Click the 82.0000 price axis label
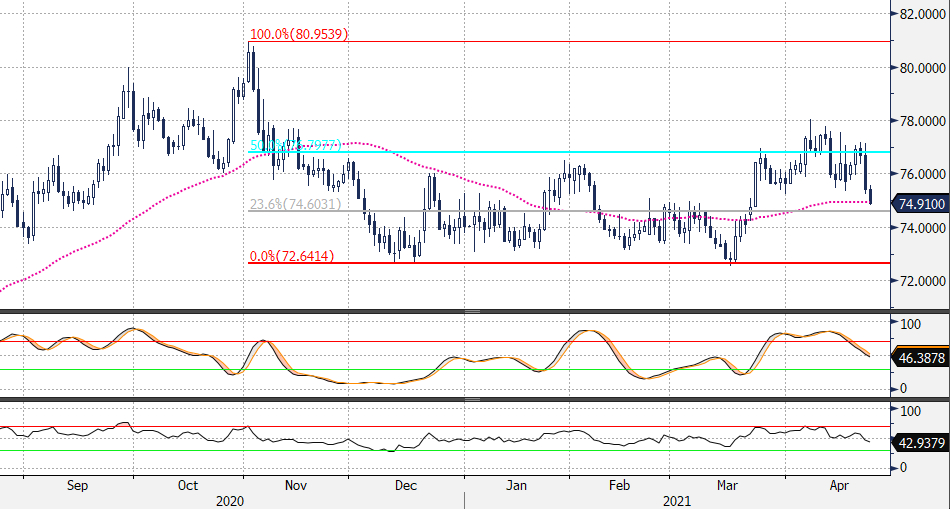This screenshot has height=509, width=950. 922,15
